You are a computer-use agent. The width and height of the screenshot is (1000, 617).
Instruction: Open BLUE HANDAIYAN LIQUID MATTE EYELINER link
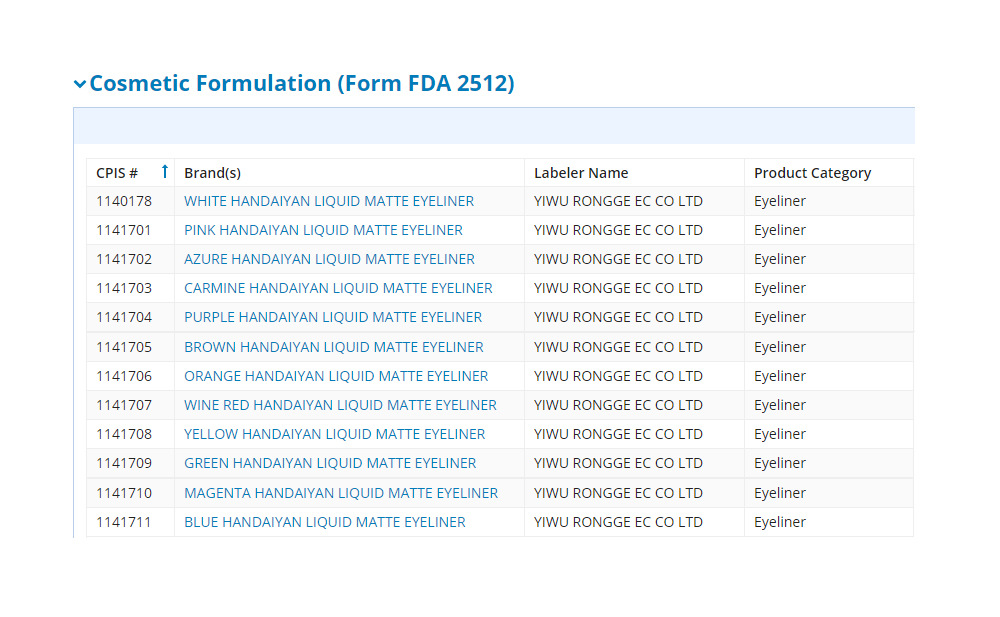pos(325,522)
